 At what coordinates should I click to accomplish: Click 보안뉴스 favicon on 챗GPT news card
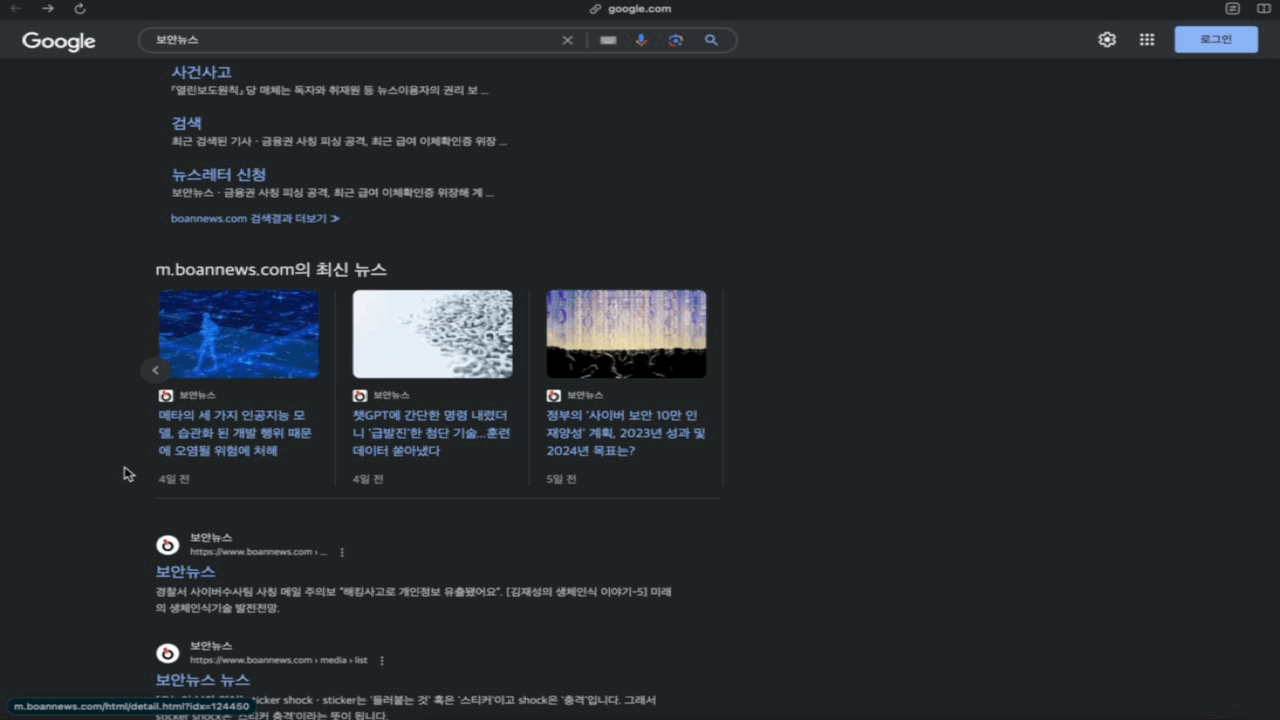click(360, 396)
